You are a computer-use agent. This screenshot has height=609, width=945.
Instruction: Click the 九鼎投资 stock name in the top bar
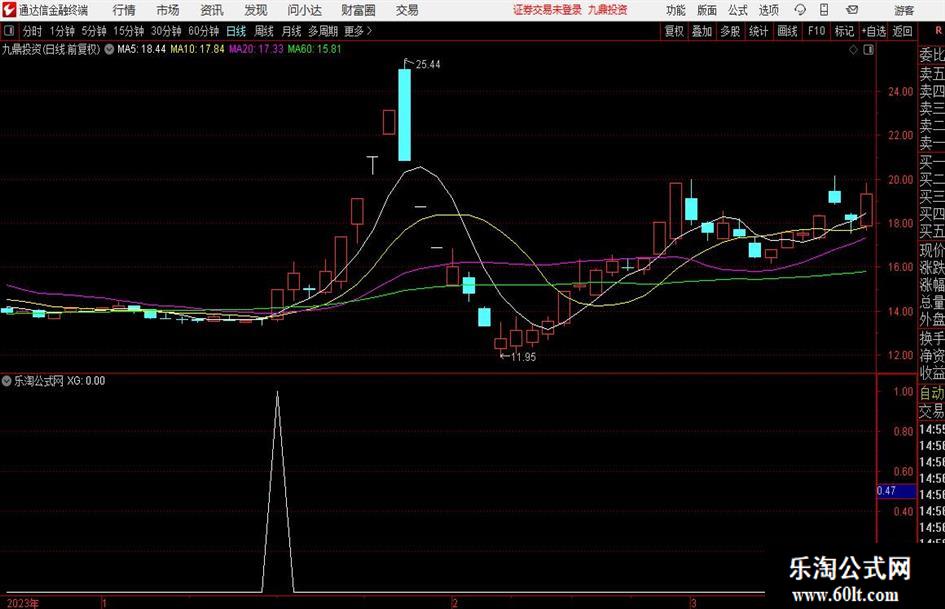click(x=608, y=10)
